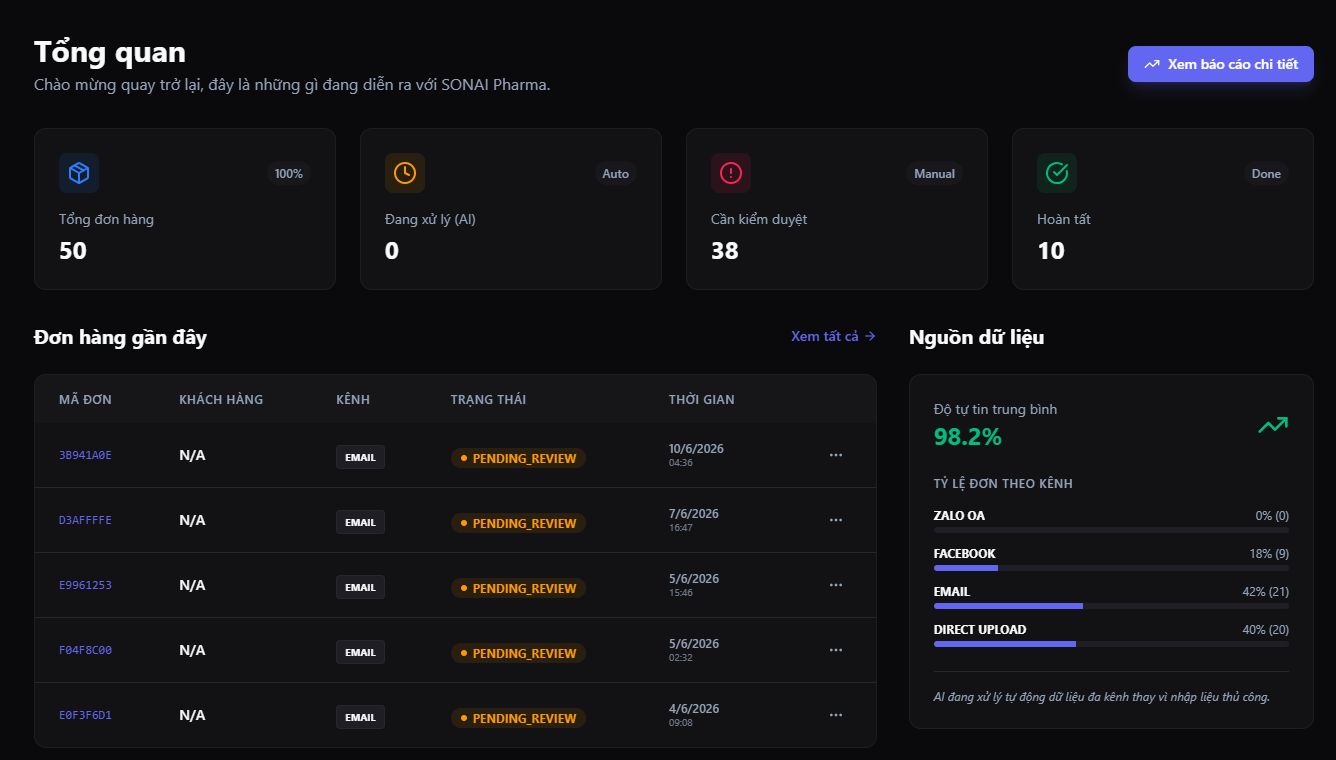
Task: Open order code E0F3F6D1
Action: point(85,715)
